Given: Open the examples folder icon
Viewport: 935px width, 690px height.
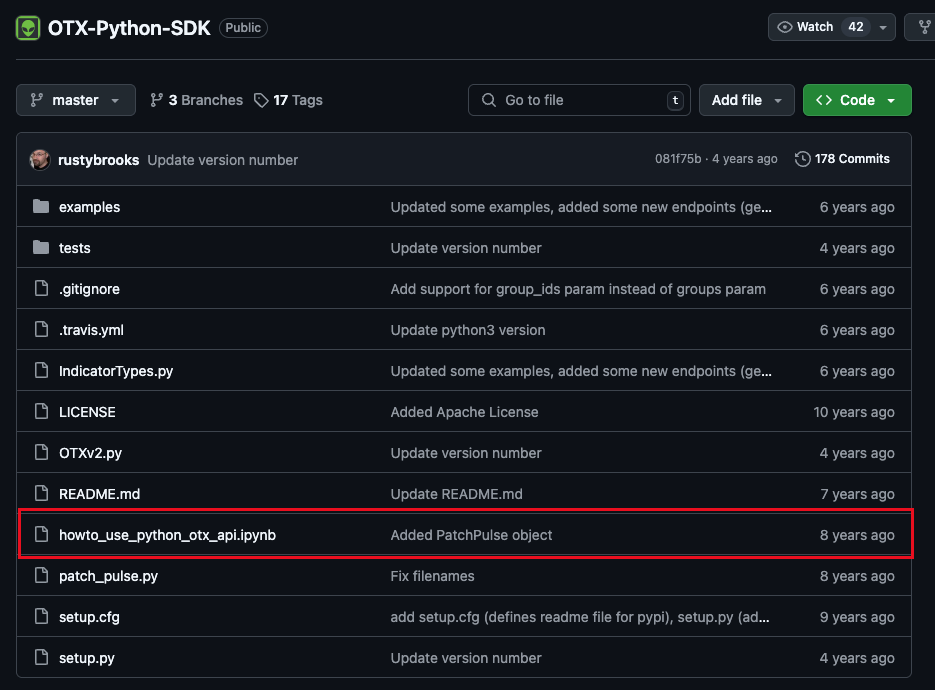Looking at the screenshot, I should (x=41, y=206).
